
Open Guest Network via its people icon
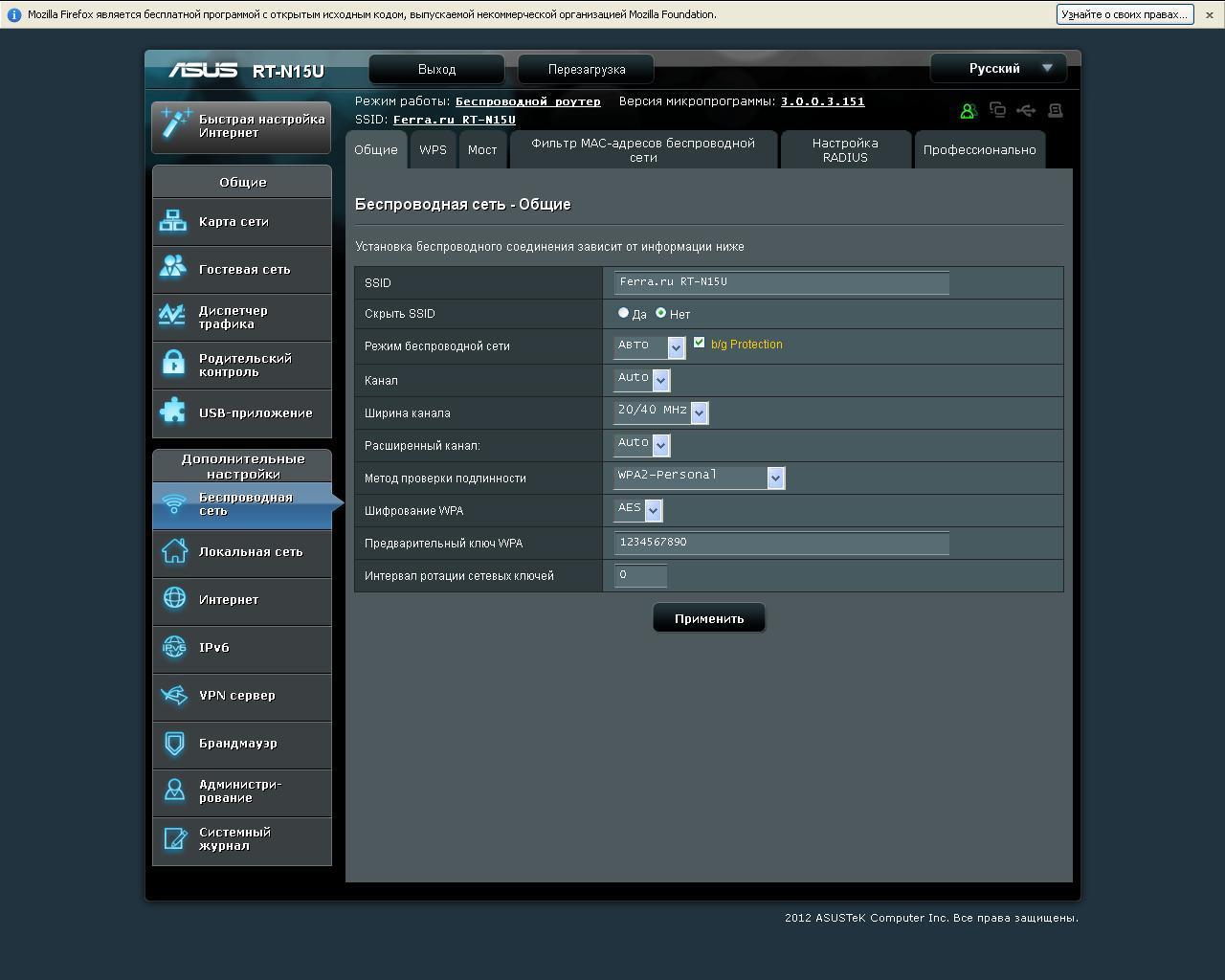click(x=173, y=267)
